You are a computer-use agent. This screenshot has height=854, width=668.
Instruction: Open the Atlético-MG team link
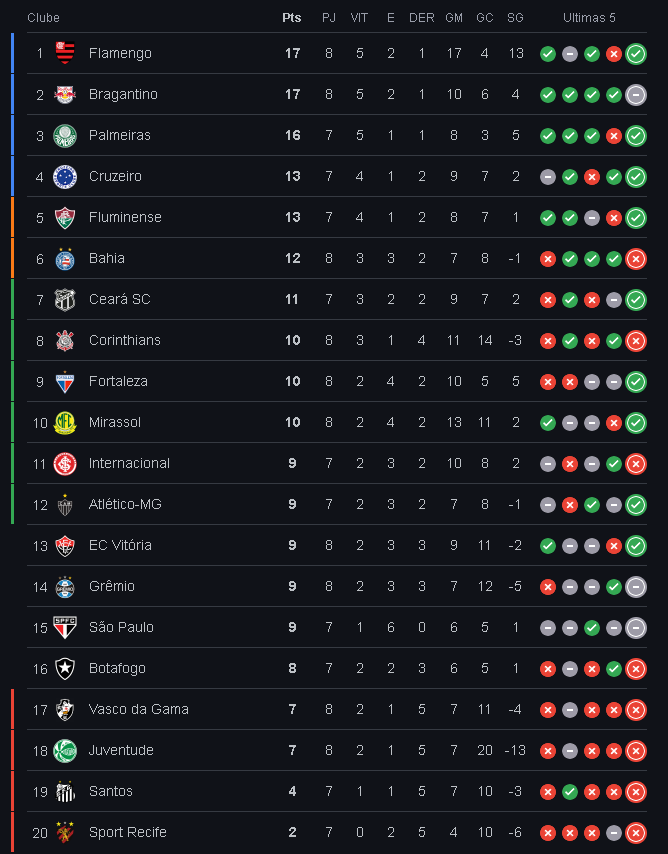(125, 504)
